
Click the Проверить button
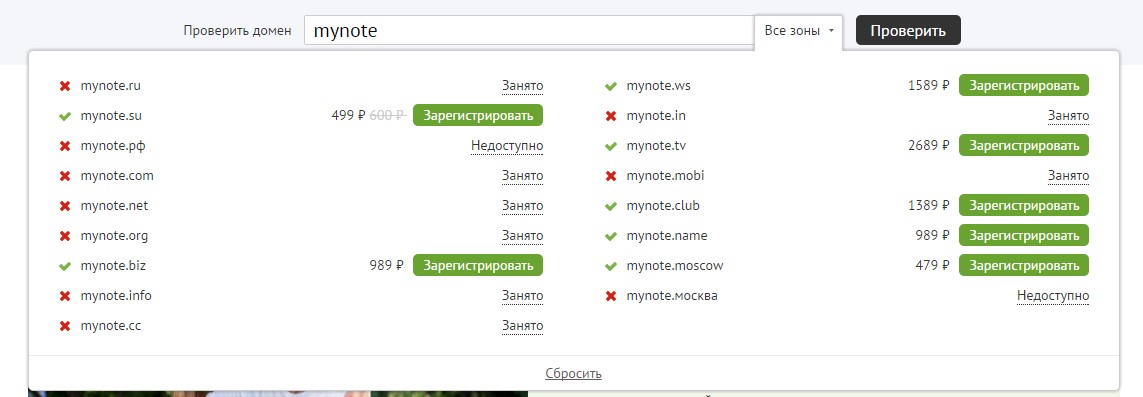point(908,31)
